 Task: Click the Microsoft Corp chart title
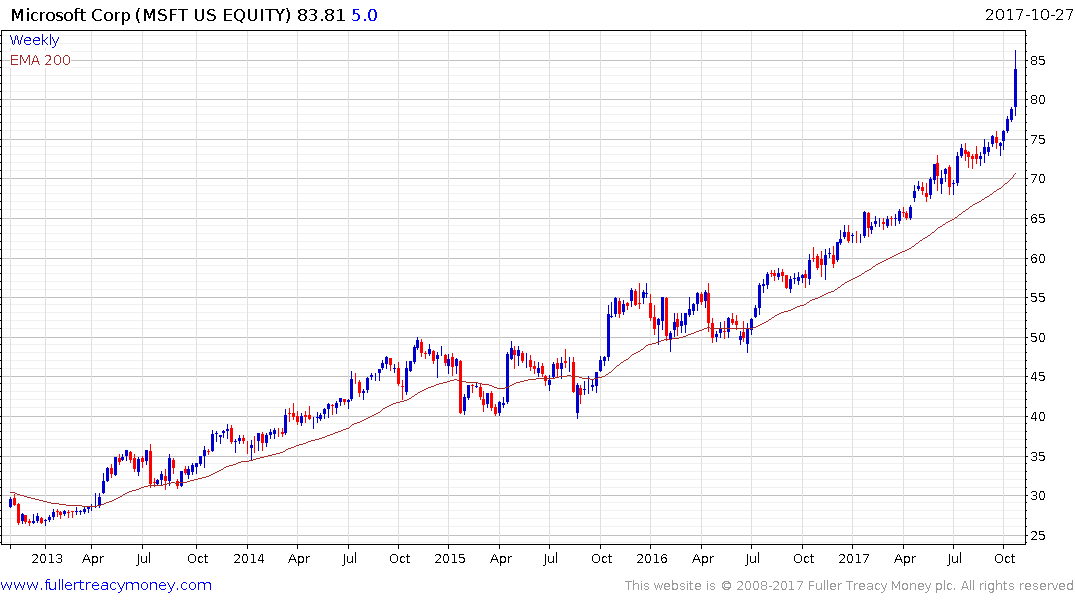[194, 15]
